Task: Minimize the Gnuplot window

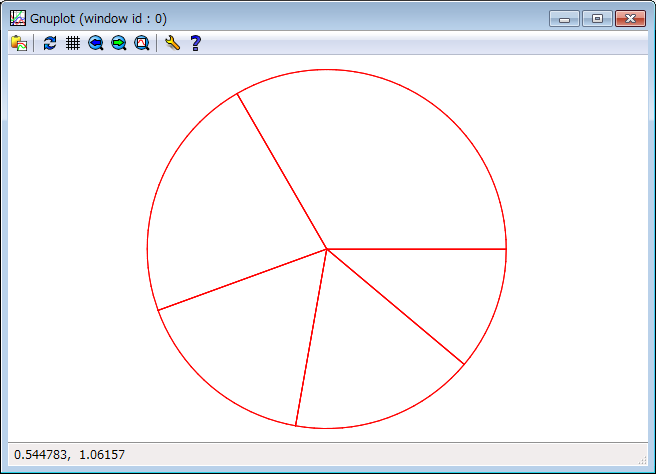Action: pyautogui.click(x=564, y=19)
